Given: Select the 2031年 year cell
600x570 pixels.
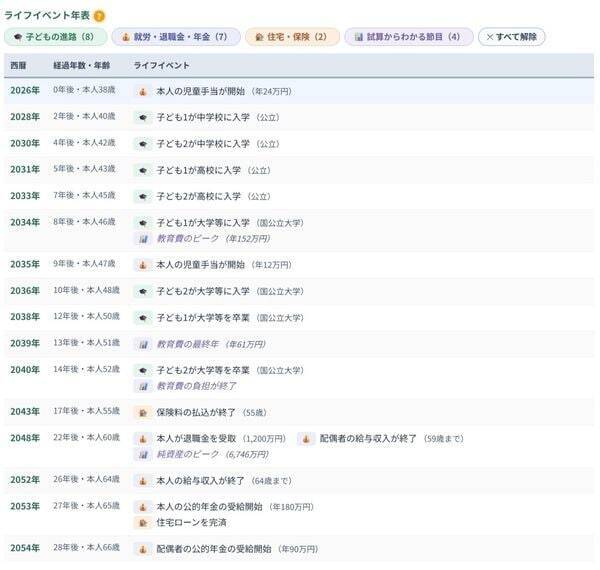Looking at the screenshot, I should pyautogui.click(x=25, y=169).
